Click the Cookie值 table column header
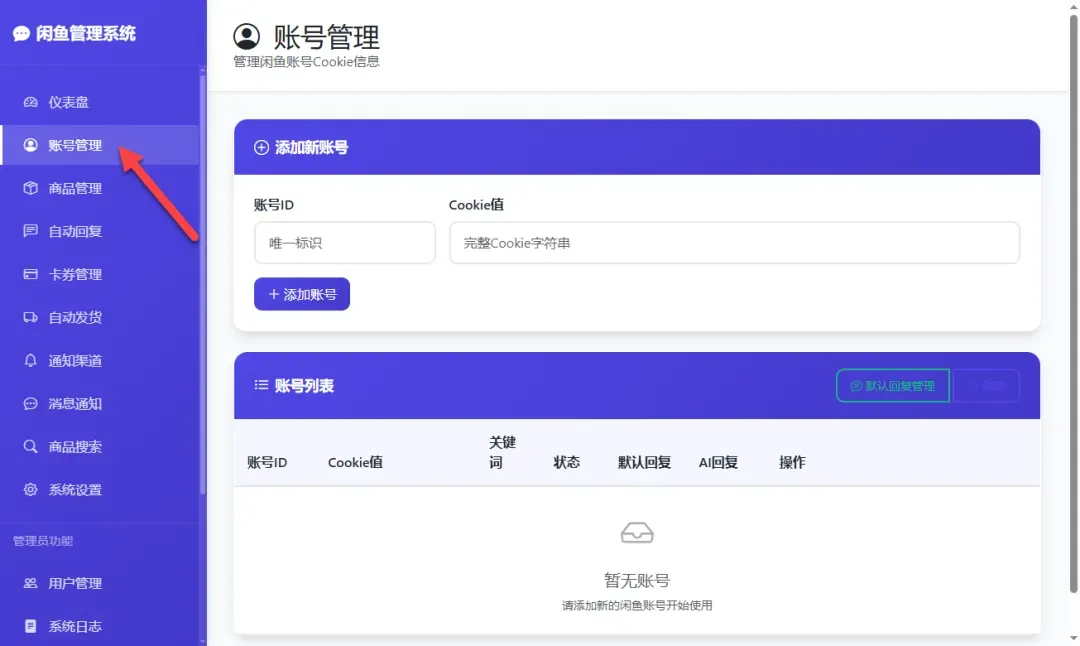 [x=355, y=462]
